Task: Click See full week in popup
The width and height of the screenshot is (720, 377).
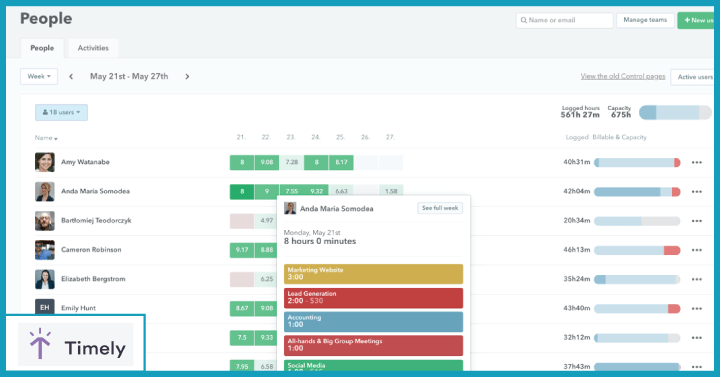Action: [x=440, y=208]
